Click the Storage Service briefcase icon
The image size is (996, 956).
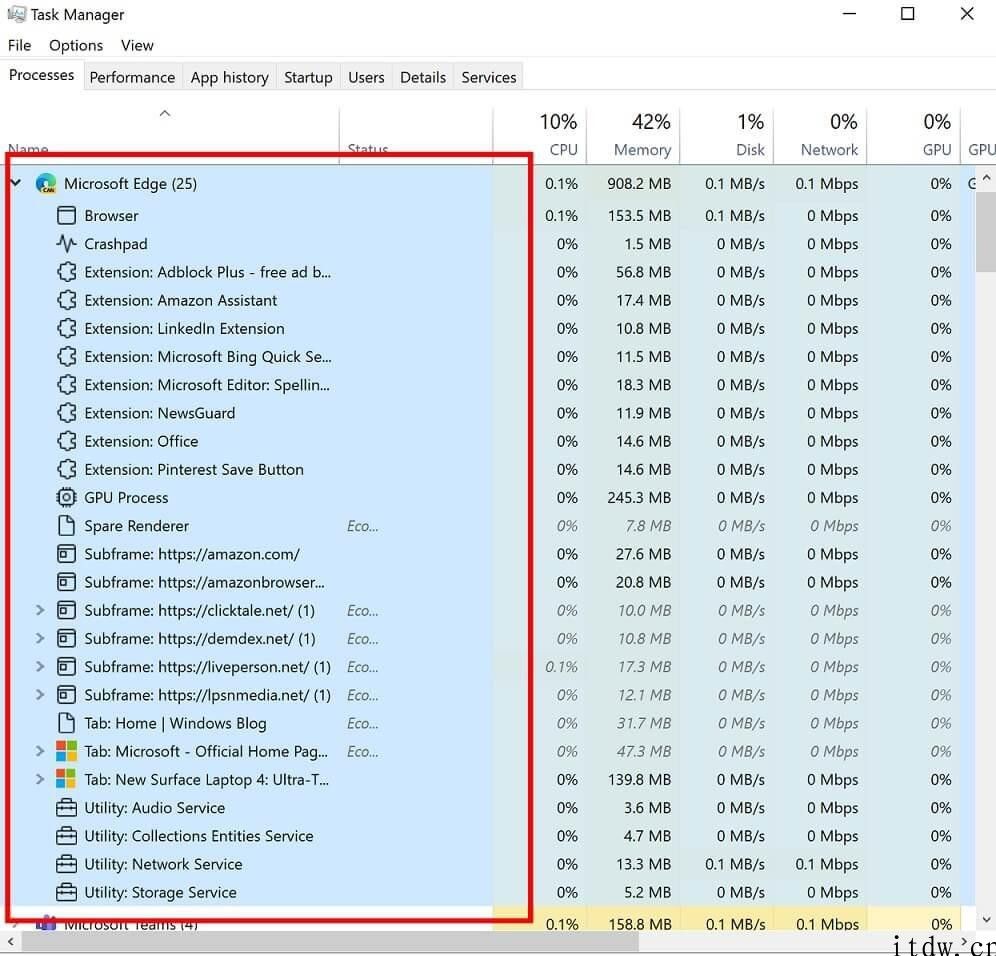66,892
